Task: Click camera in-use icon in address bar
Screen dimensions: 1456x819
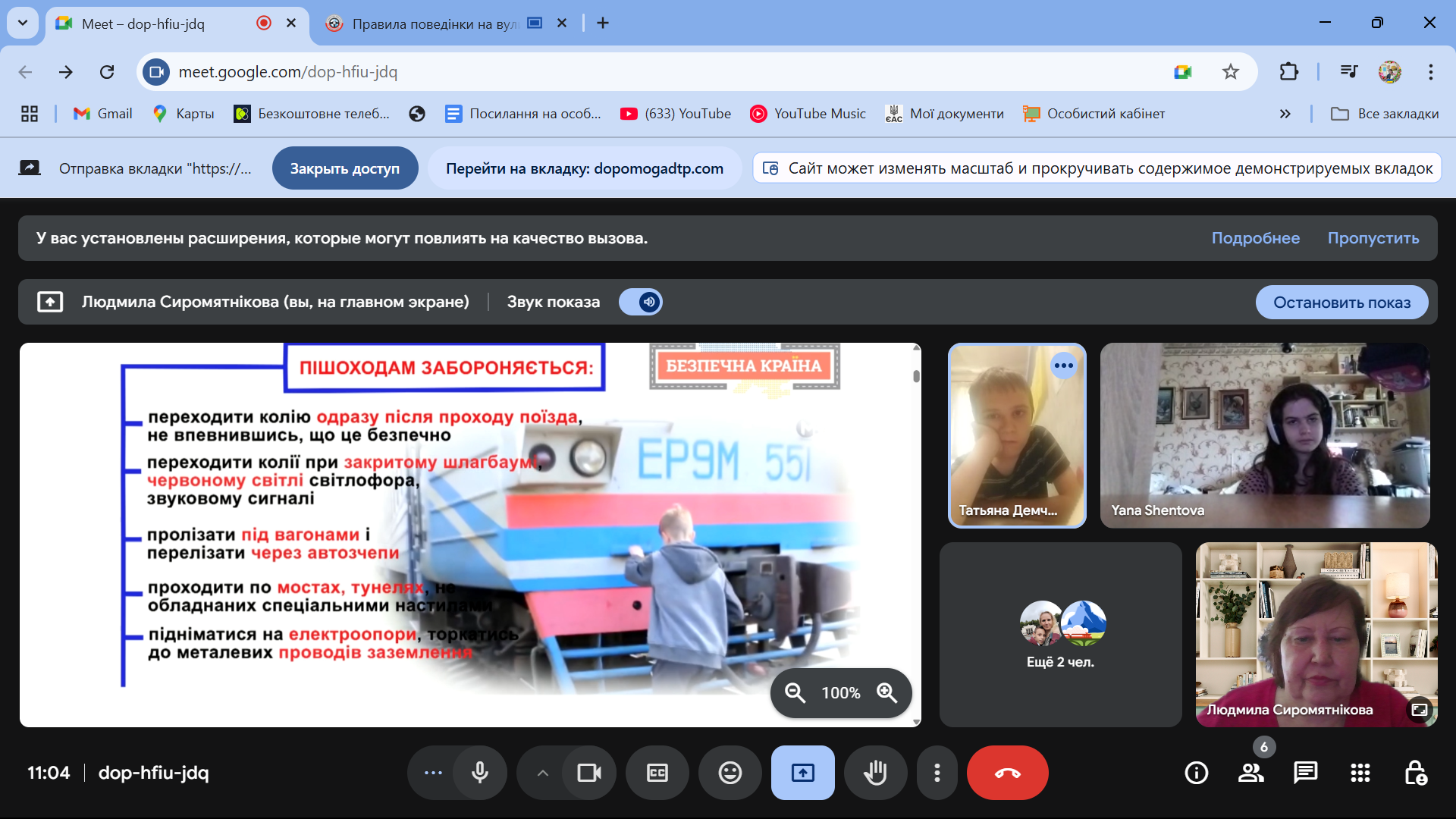Action: click(x=1183, y=72)
